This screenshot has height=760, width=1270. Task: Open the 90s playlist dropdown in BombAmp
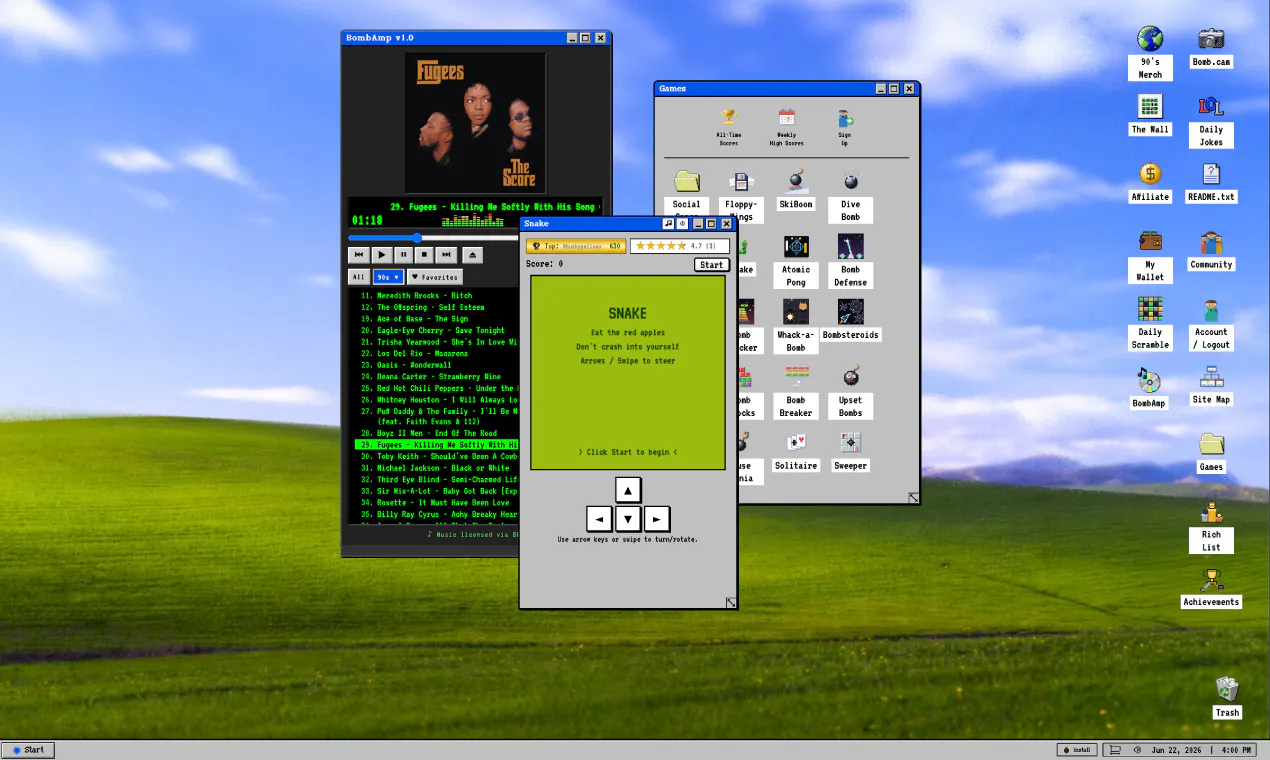pyautogui.click(x=388, y=277)
